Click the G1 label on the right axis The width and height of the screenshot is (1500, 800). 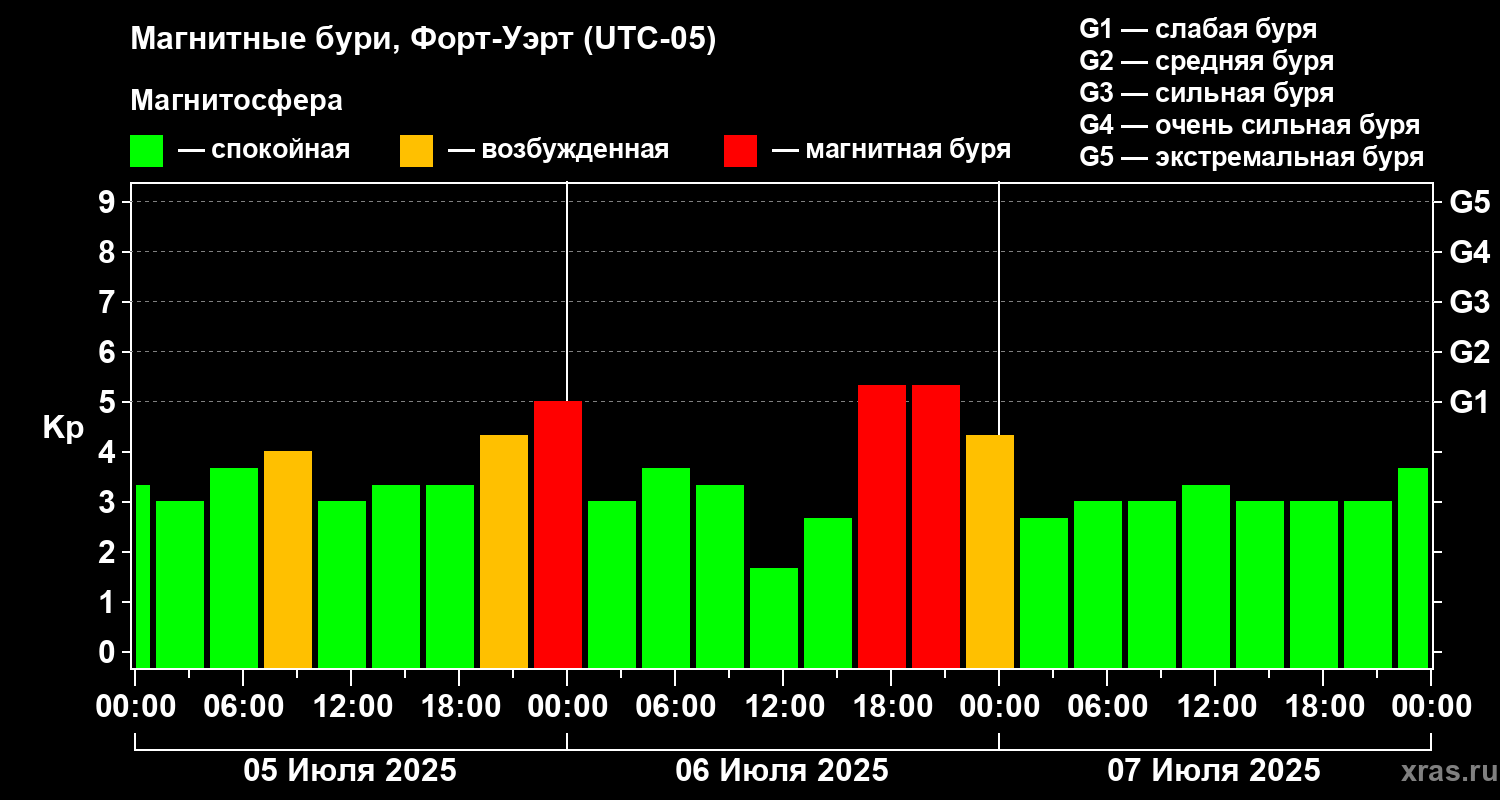[x=1469, y=402]
